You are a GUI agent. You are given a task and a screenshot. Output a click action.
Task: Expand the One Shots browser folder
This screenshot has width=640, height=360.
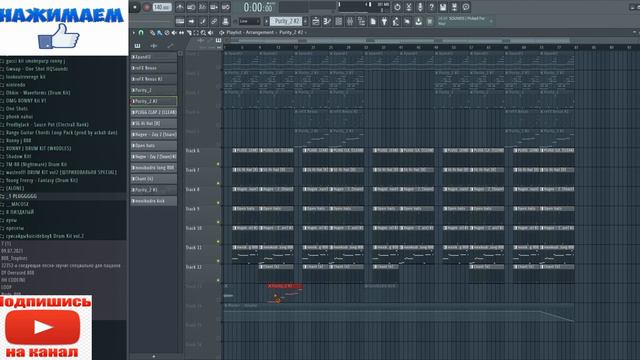(16, 109)
